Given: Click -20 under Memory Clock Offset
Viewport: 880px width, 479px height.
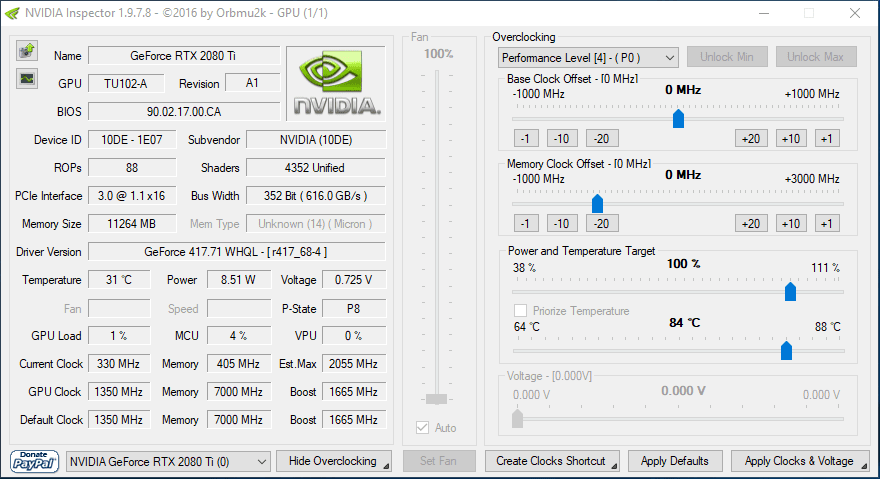Looking at the screenshot, I should (x=602, y=223).
